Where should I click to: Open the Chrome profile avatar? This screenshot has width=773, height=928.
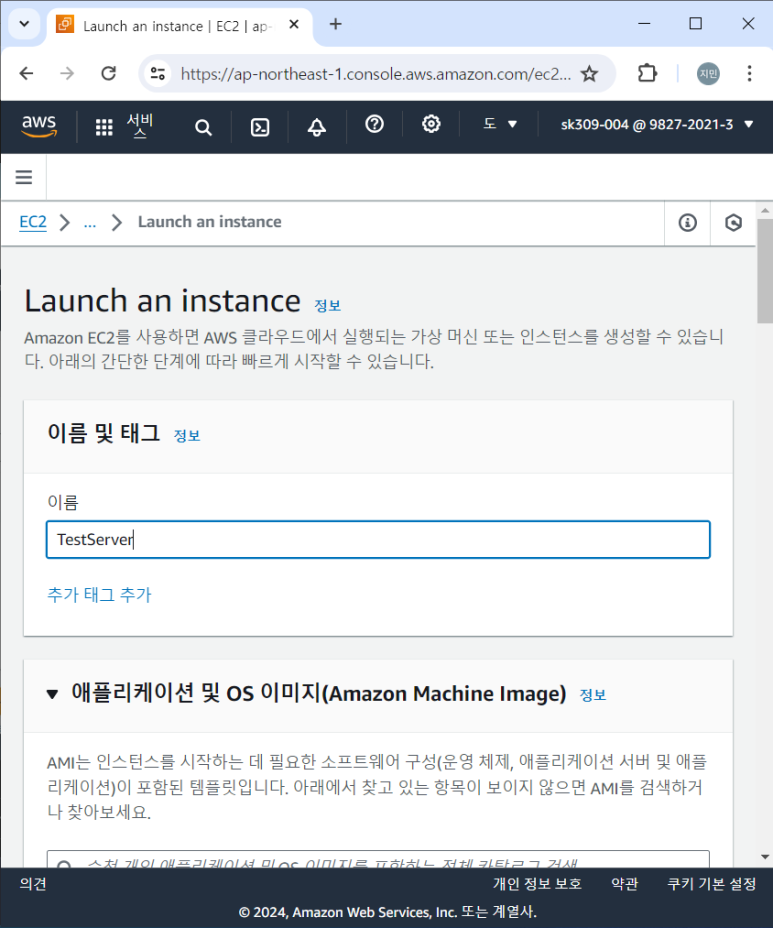coord(708,73)
